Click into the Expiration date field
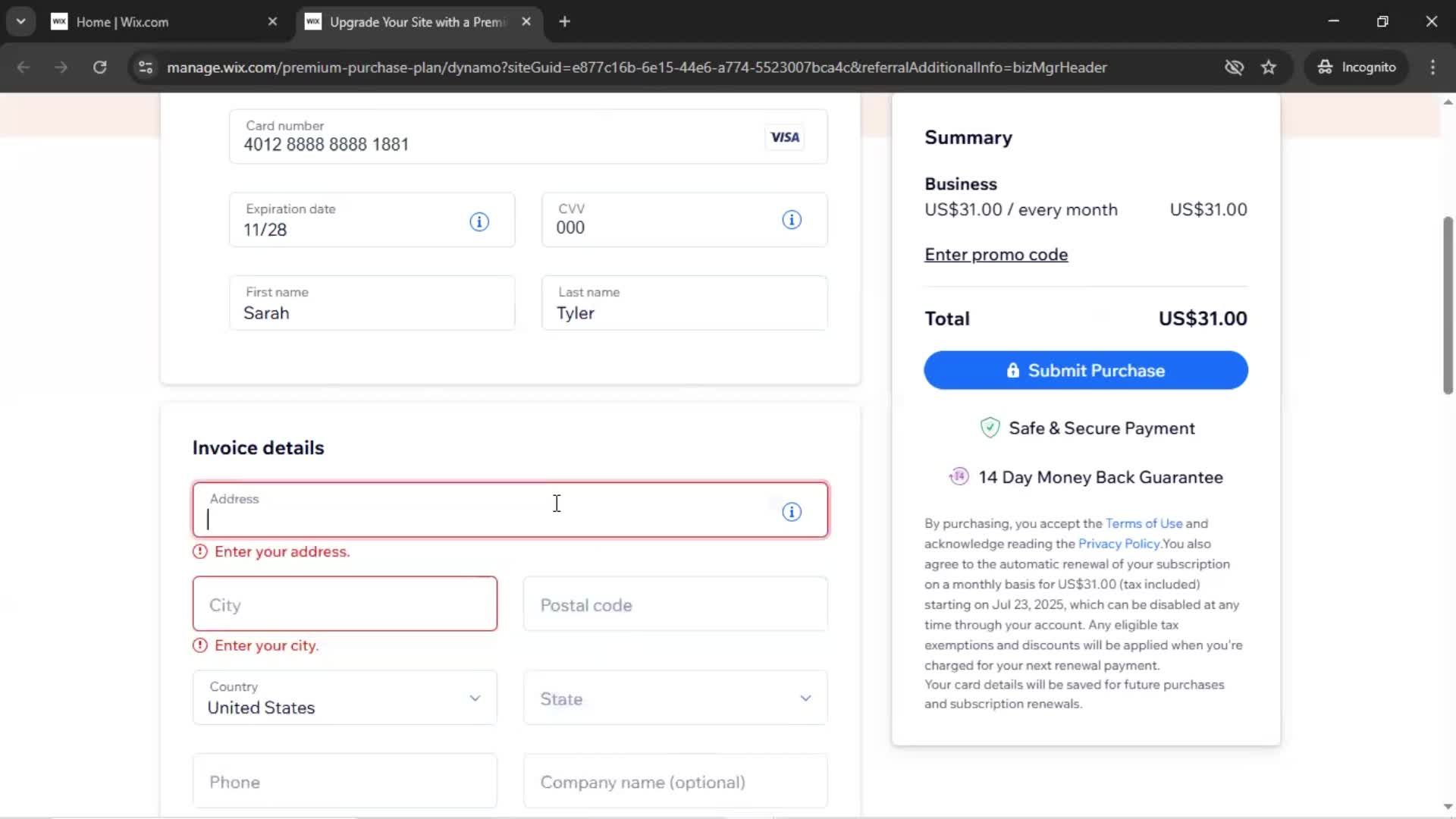The width and height of the screenshot is (1456, 819). pos(372,220)
